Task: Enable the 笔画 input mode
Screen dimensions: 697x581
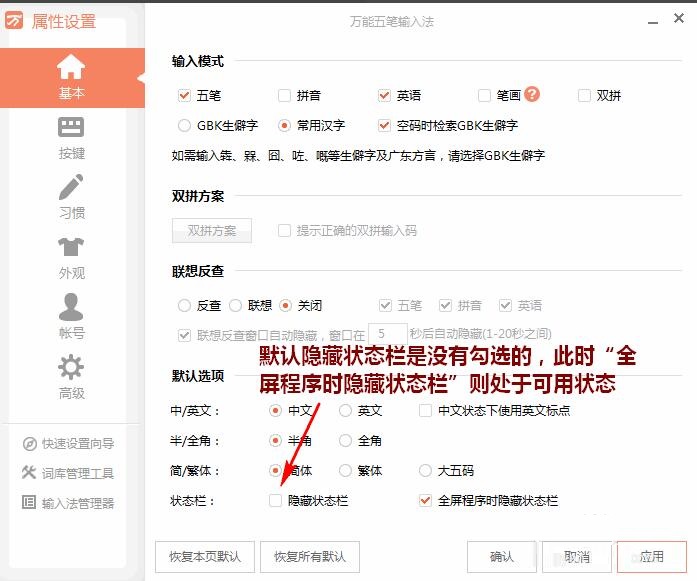Action: [484, 95]
